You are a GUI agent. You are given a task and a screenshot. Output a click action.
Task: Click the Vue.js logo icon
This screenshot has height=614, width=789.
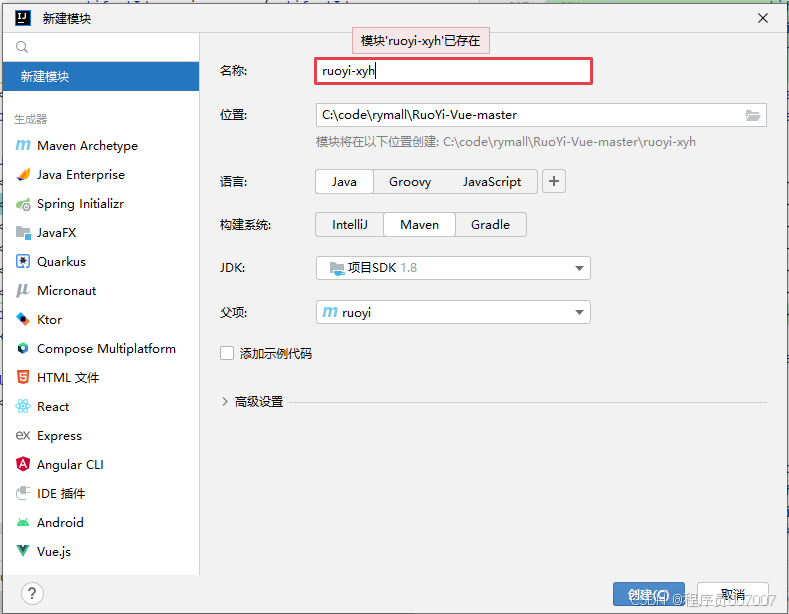click(x=23, y=551)
